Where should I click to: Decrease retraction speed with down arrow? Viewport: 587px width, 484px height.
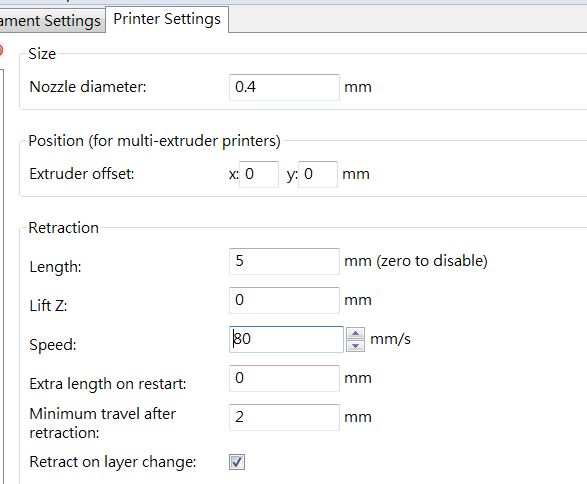pos(355,346)
